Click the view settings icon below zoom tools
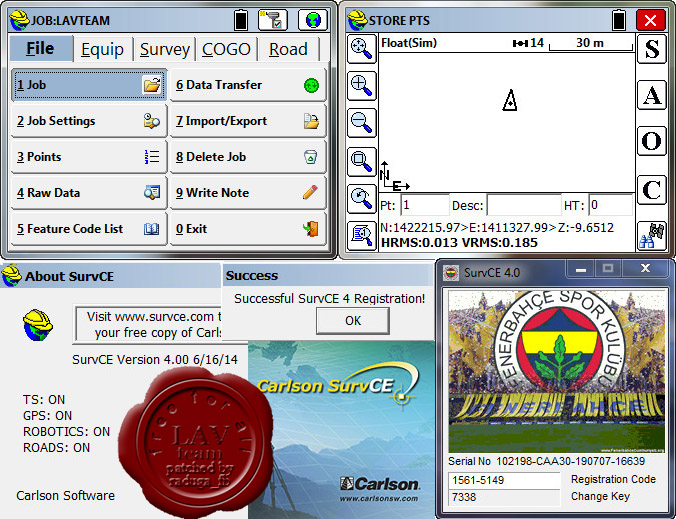This screenshot has height=519, width=676. point(361,236)
